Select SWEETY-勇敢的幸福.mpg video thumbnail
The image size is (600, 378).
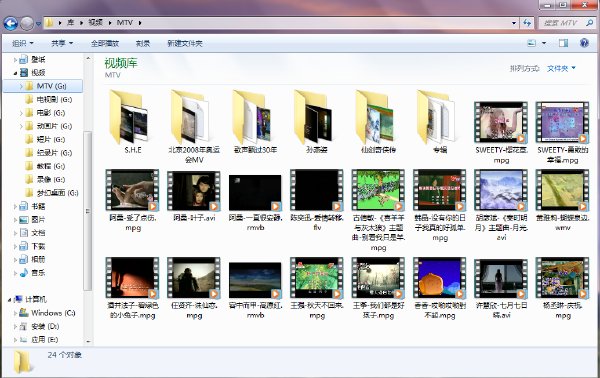pyautogui.click(x=562, y=122)
